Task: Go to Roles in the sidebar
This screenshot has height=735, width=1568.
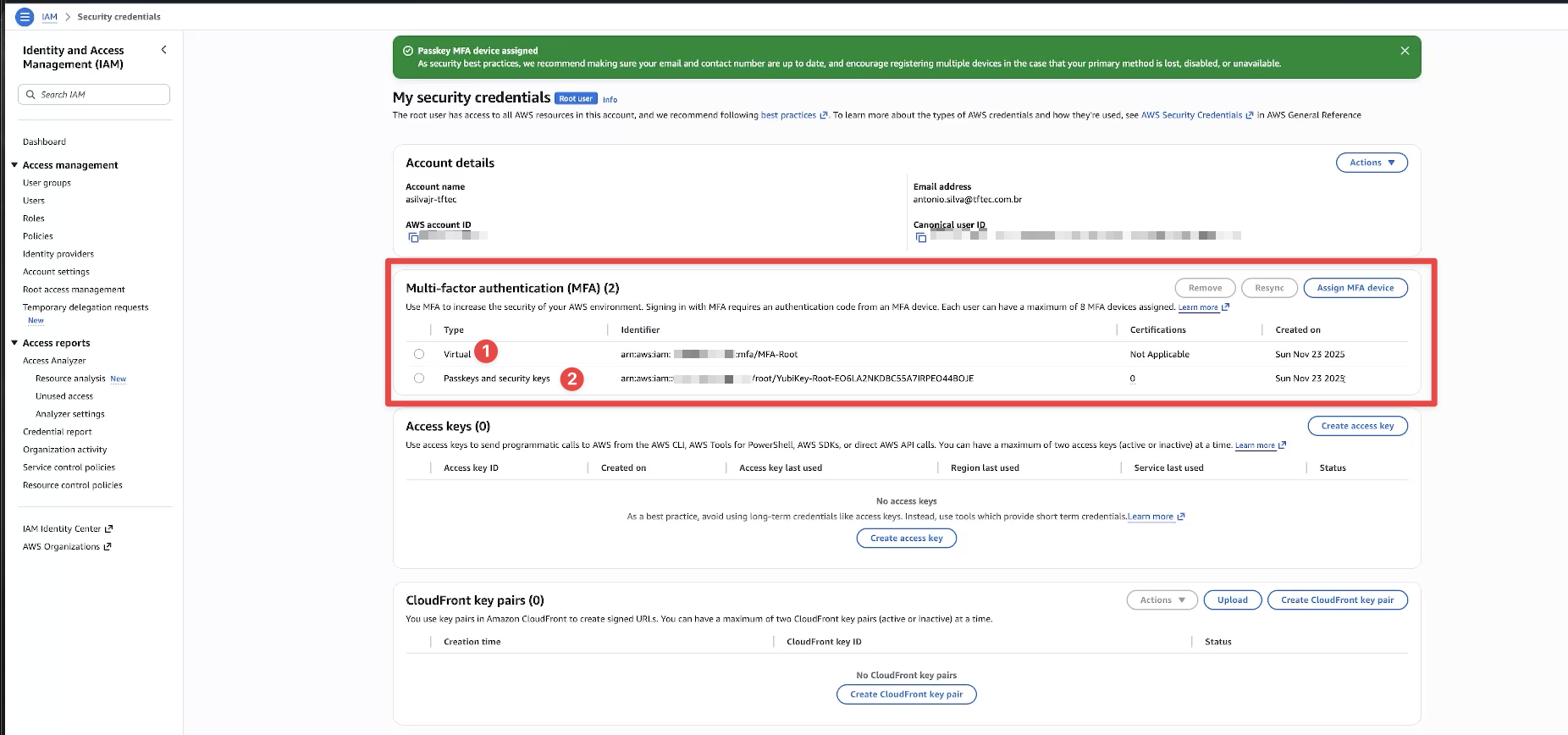Action: pyautogui.click(x=34, y=218)
